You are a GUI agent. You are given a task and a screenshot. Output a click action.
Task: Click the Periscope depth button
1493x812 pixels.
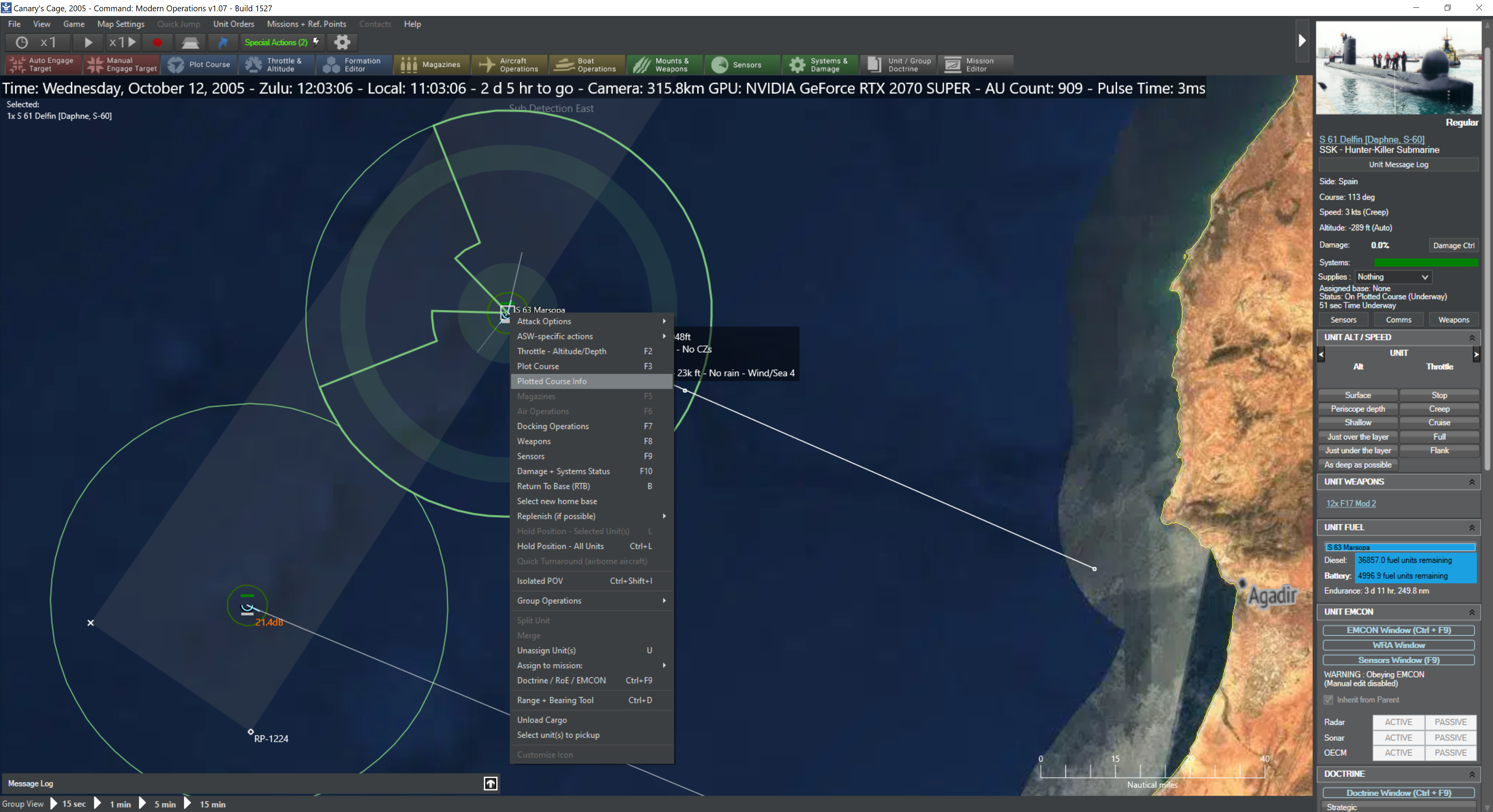1357,409
